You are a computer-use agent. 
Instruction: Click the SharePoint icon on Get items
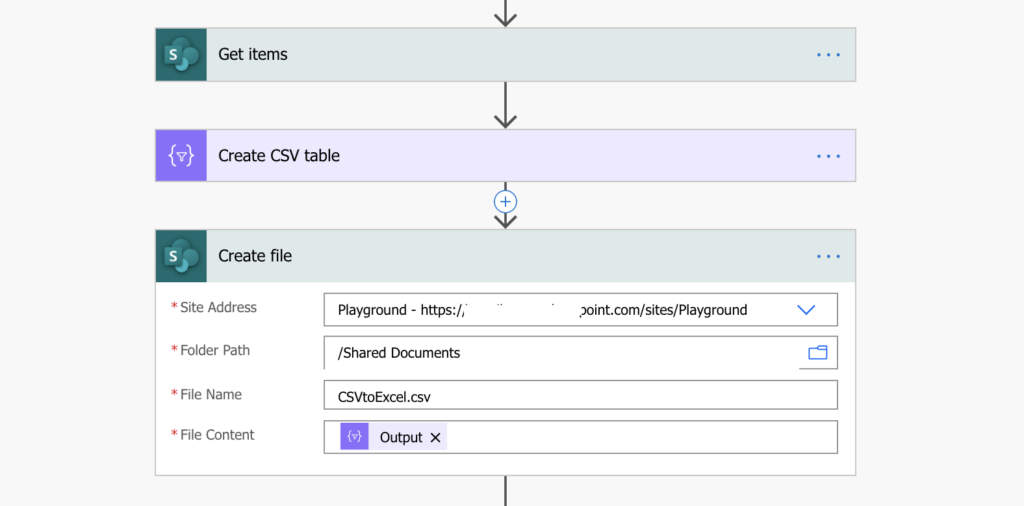(181, 54)
